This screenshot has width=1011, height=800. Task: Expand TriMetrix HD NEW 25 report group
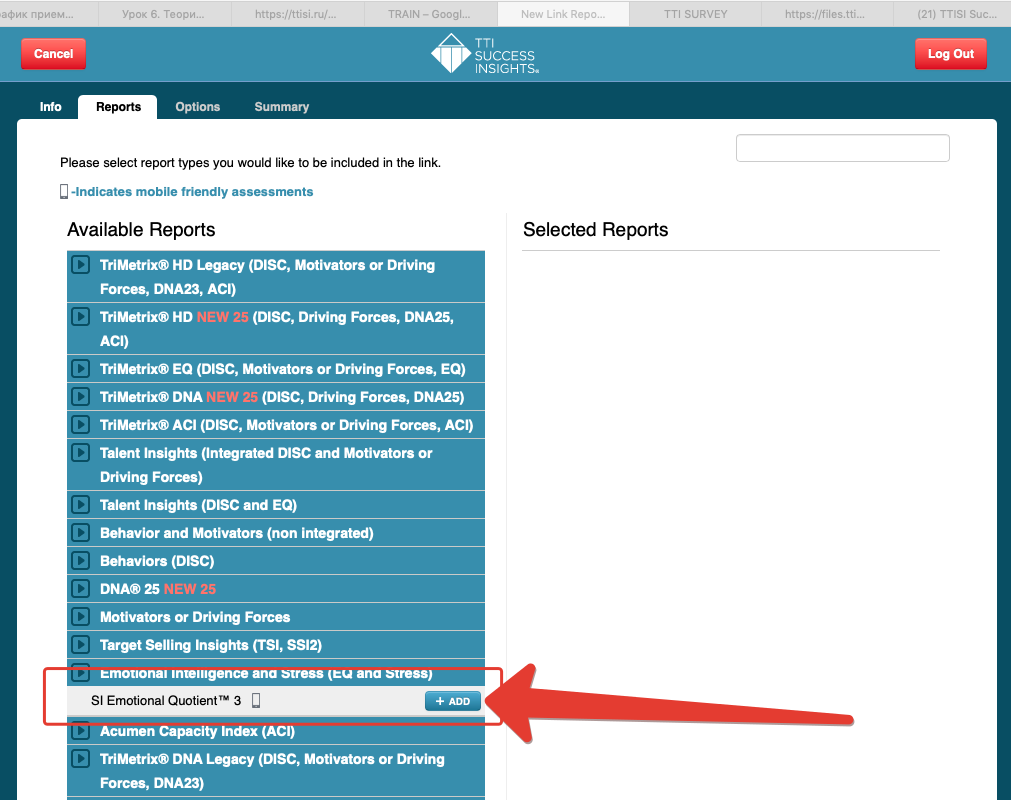pyautogui.click(x=81, y=317)
